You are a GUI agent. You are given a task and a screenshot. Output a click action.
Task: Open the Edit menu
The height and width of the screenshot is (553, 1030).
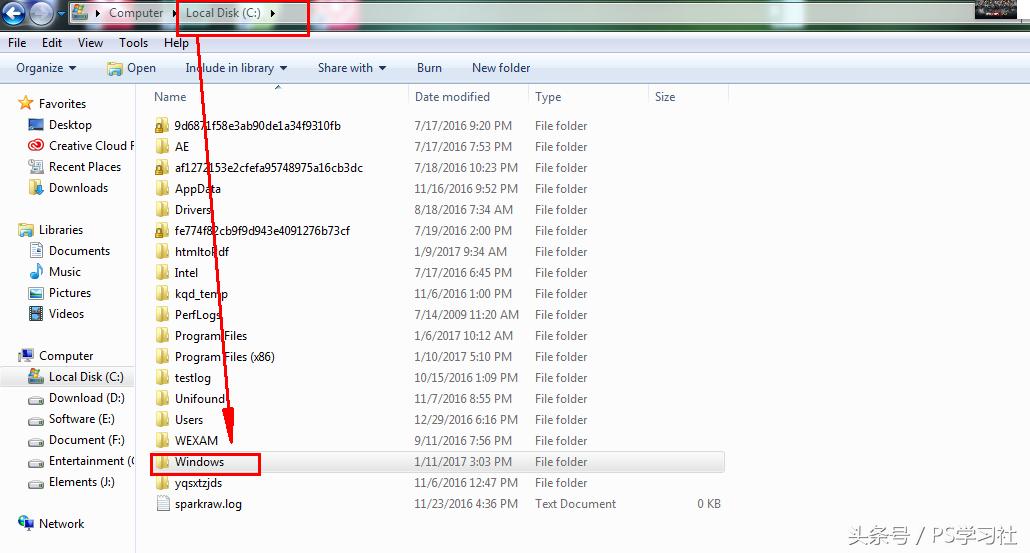coord(52,43)
